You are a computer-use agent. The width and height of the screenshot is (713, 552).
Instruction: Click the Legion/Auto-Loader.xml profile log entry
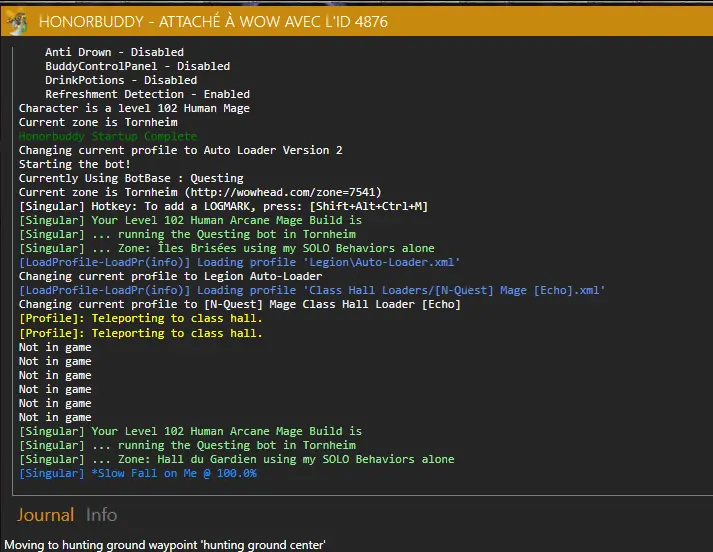[x=240, y=262]
